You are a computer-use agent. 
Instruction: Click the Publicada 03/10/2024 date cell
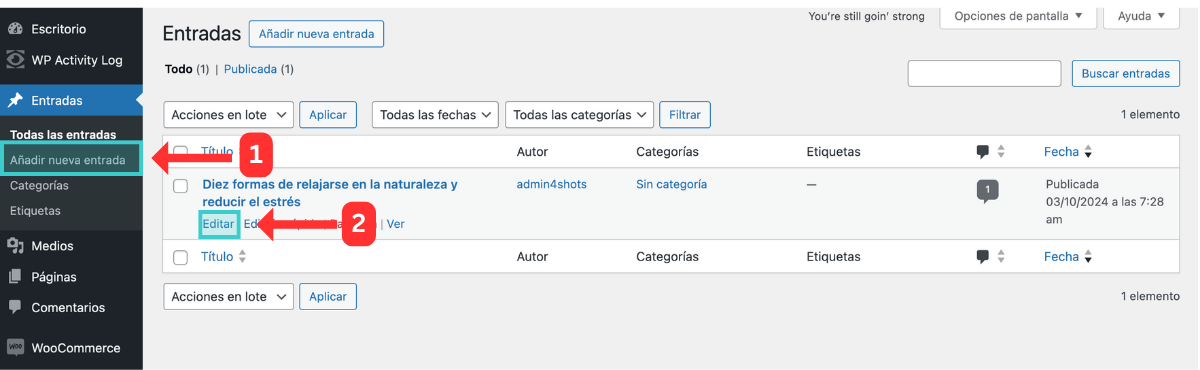[x=1105, y=202]
